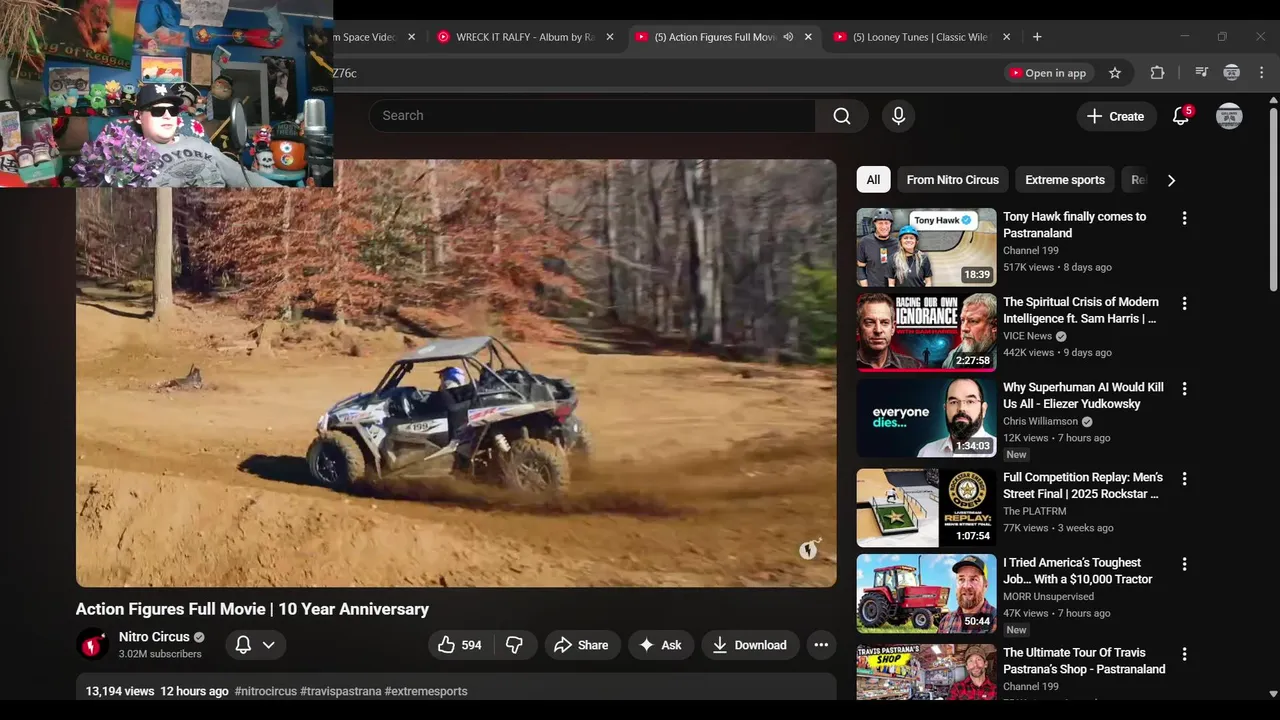Open 'everyone dies' video thumbnail
This screenshot has height=720, width=1280.
(926, 417)
